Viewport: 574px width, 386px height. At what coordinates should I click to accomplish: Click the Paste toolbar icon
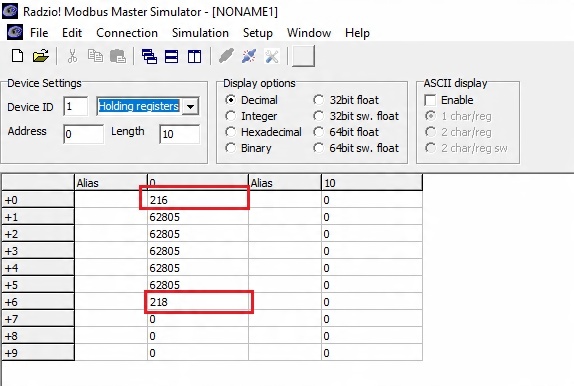coord(118,56)
